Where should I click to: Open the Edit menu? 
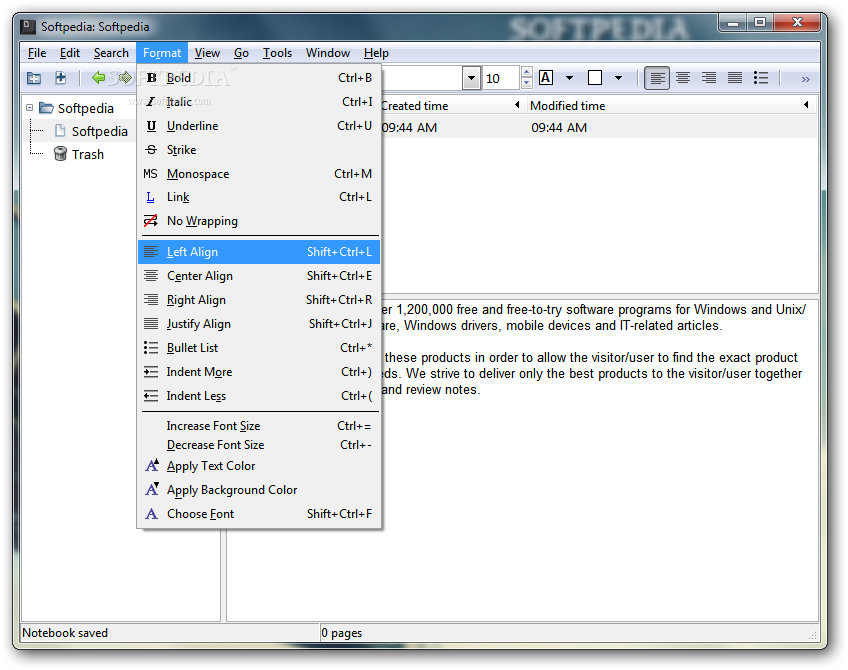(70, 53)
